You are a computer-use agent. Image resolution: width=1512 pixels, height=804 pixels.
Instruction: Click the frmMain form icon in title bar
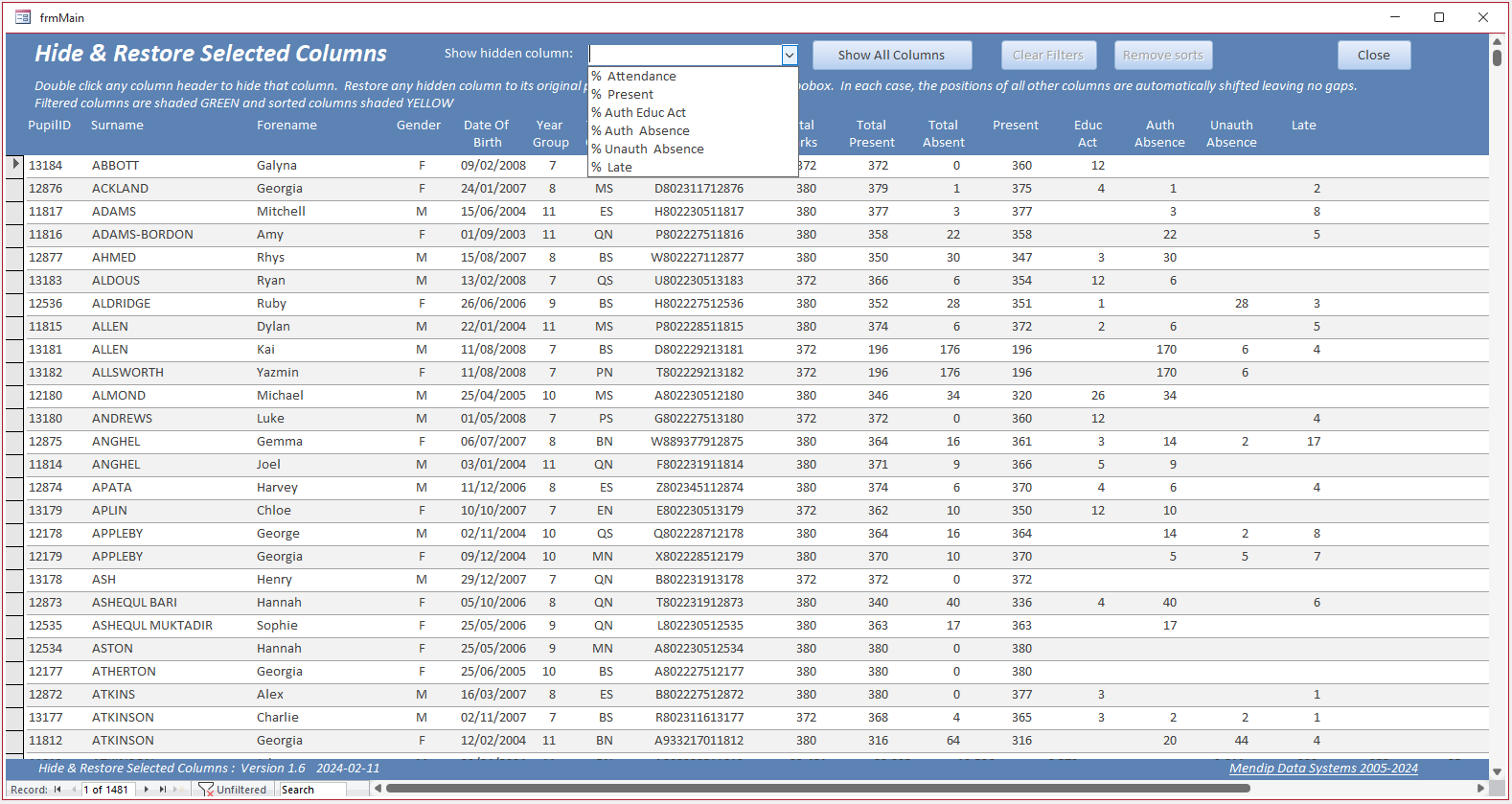point(23,17)
